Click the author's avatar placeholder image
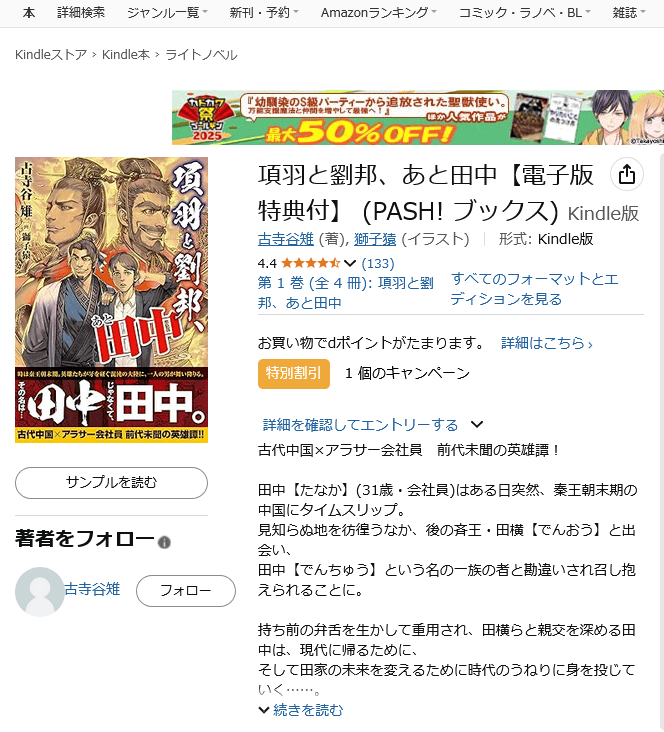 point(40,591)
